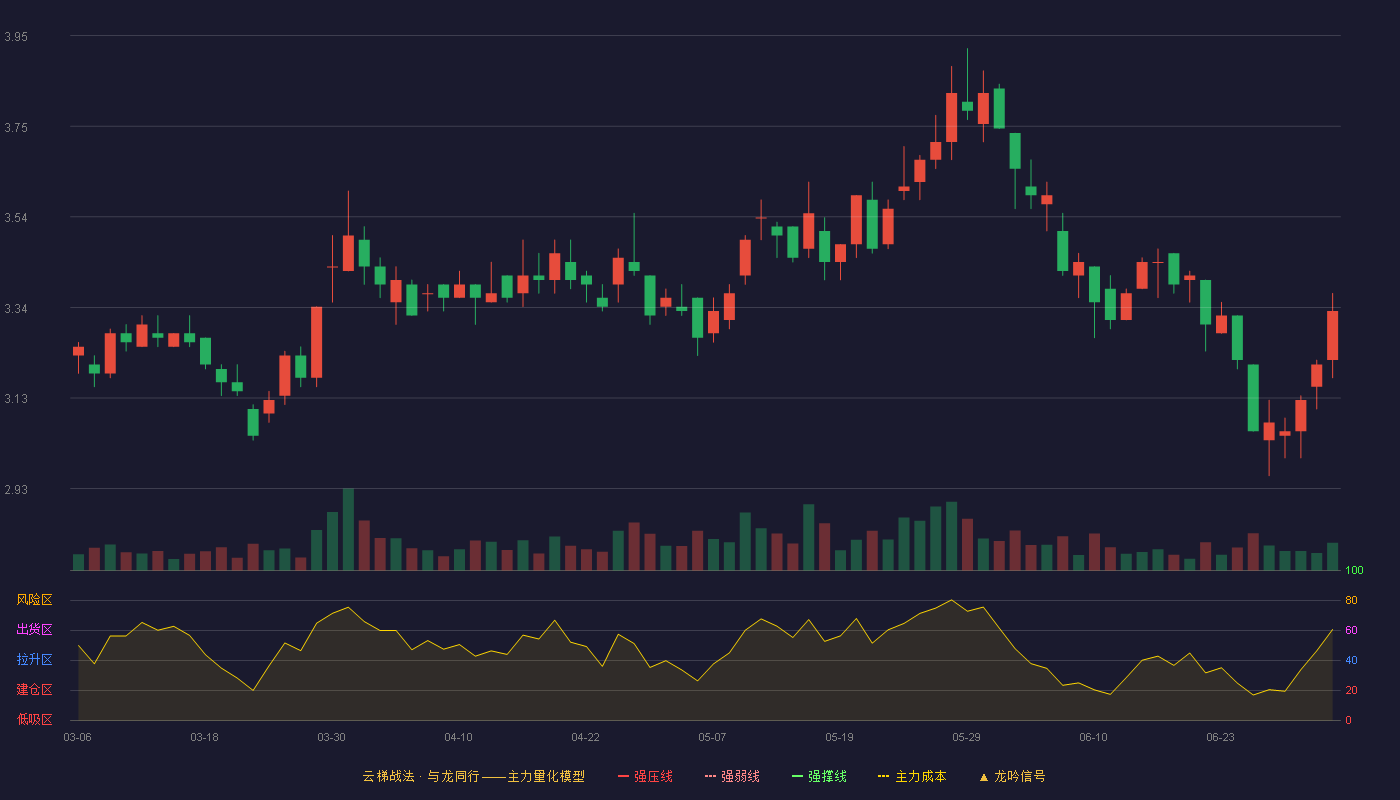Click the 05-19 date label
1400x800 pixels.
(x=839, y=737)
